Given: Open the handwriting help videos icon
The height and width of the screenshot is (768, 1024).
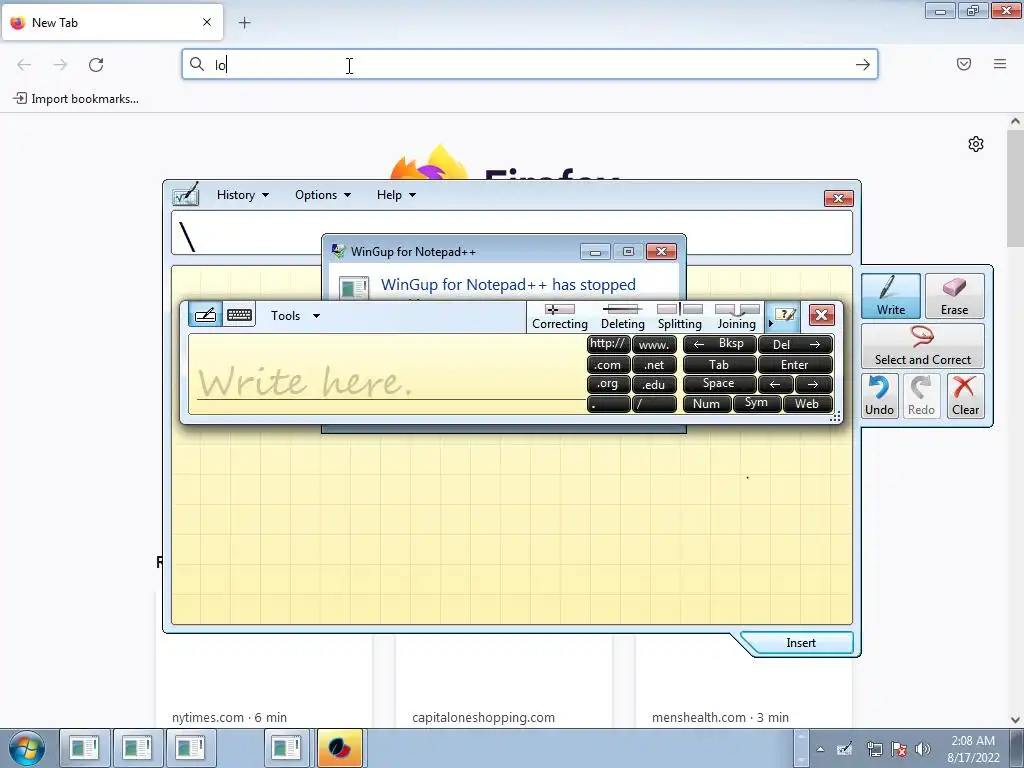Looking at the screenshot, I should [784, 315].
